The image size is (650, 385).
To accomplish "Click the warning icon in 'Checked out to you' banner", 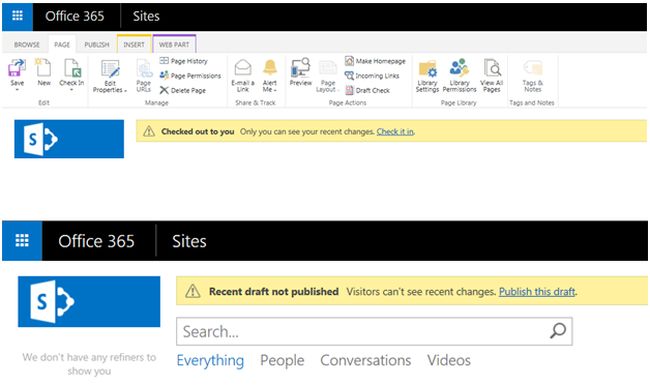I will (149, 131).
